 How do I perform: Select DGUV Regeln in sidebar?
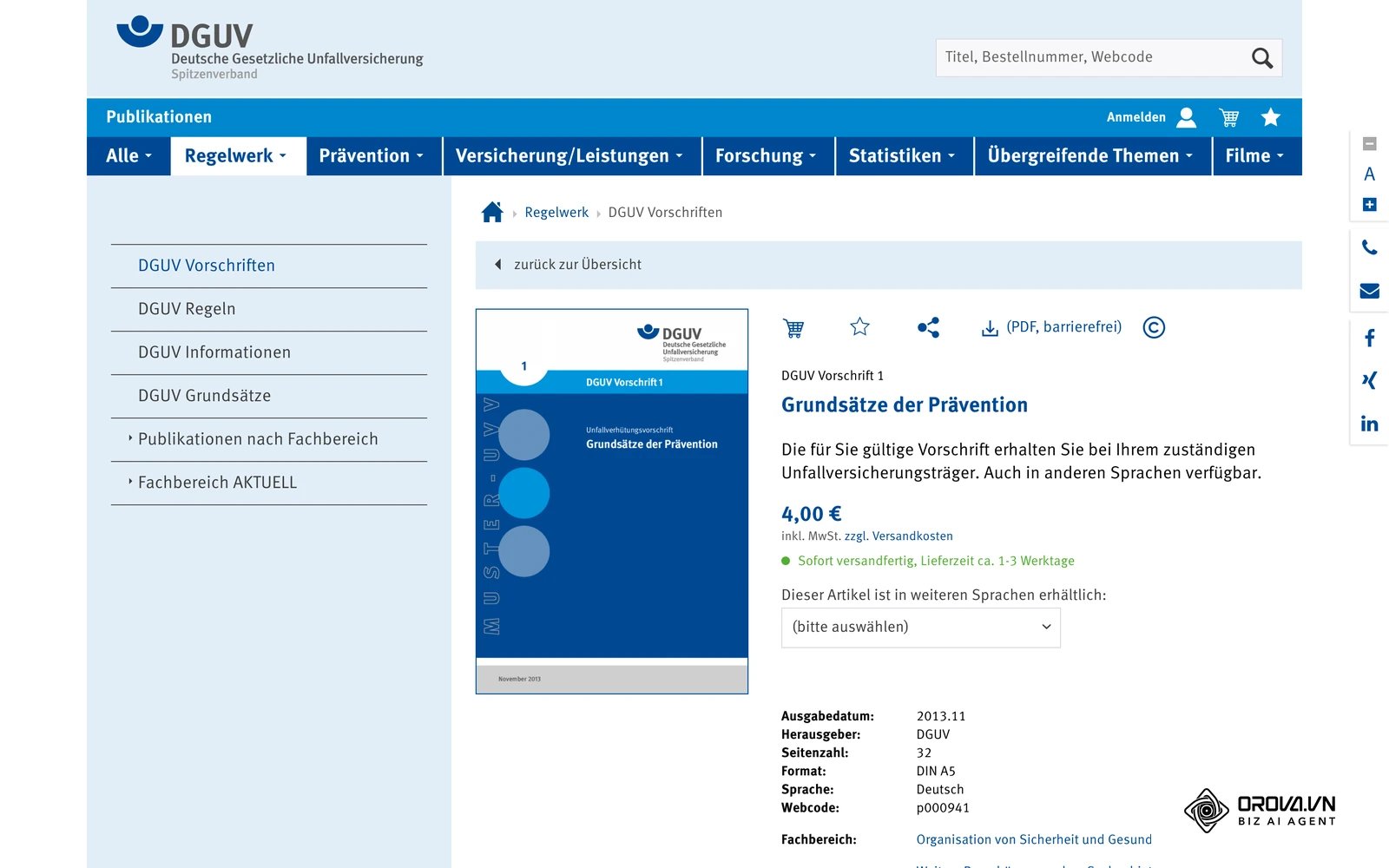point(269,309)
